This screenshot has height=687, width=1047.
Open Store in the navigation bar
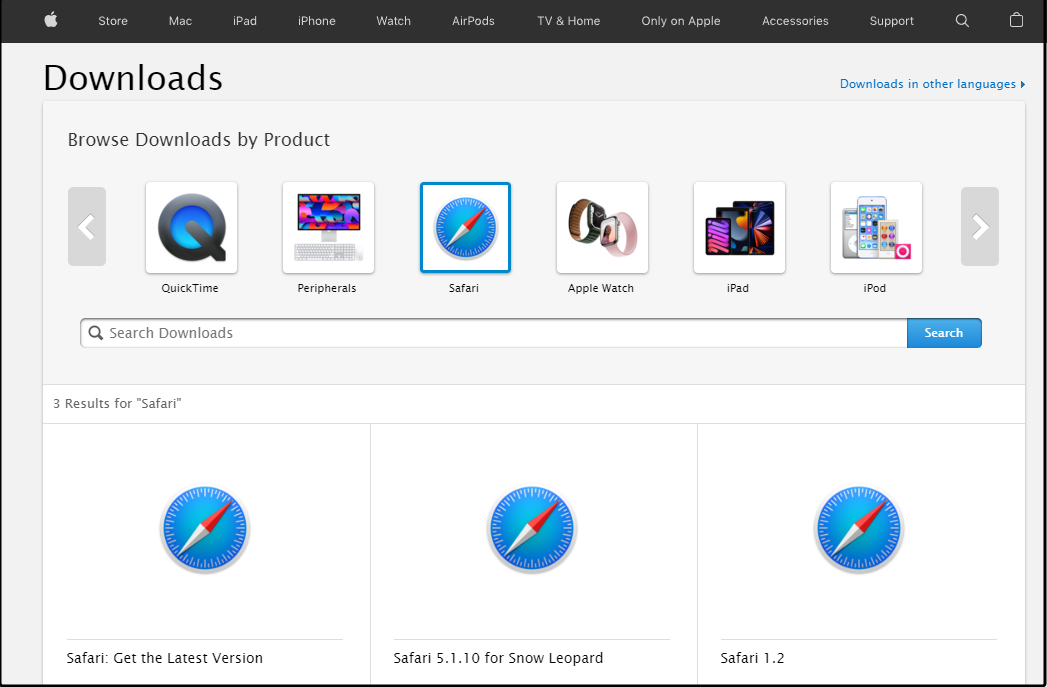point(113,21)
